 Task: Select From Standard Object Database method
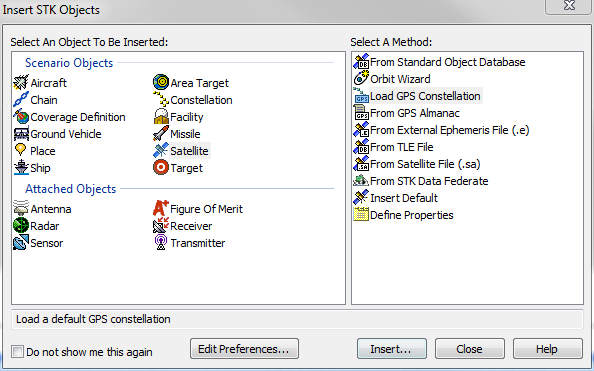click(439, 62)
